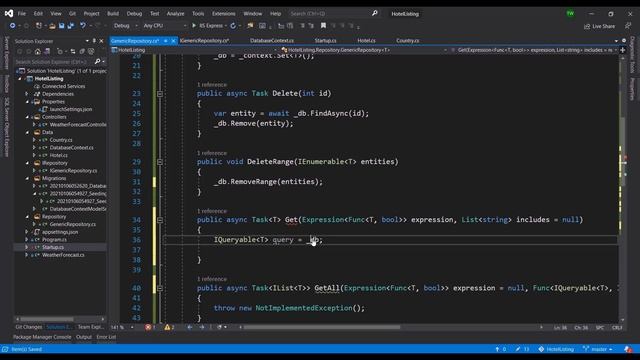Image resolution: width=640 pixels, height=360 pixels.
Task: Select launchSettings.json in Solution Explorer
Action: pyautogui.click(x=71, y=109)
